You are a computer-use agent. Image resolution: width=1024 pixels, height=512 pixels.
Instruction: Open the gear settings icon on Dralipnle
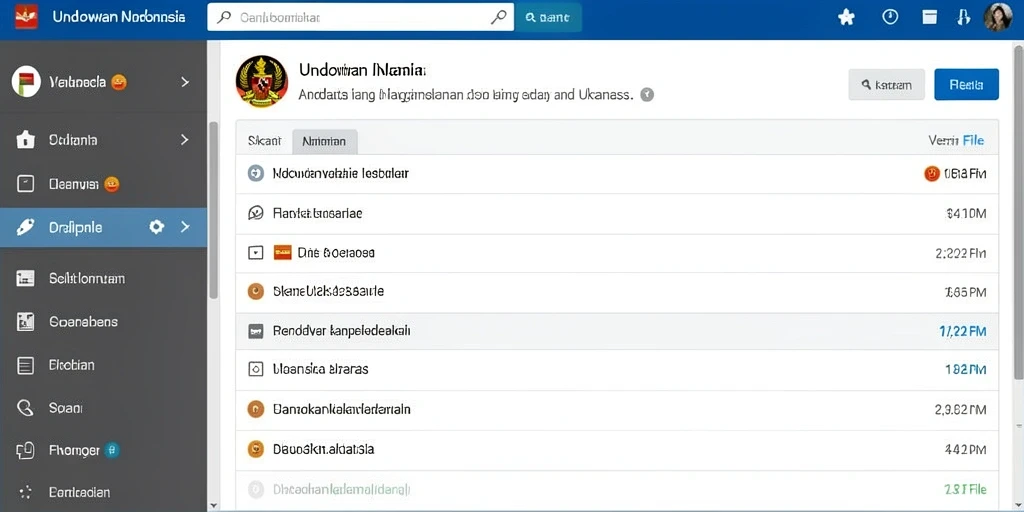click(x=156, y=227)
